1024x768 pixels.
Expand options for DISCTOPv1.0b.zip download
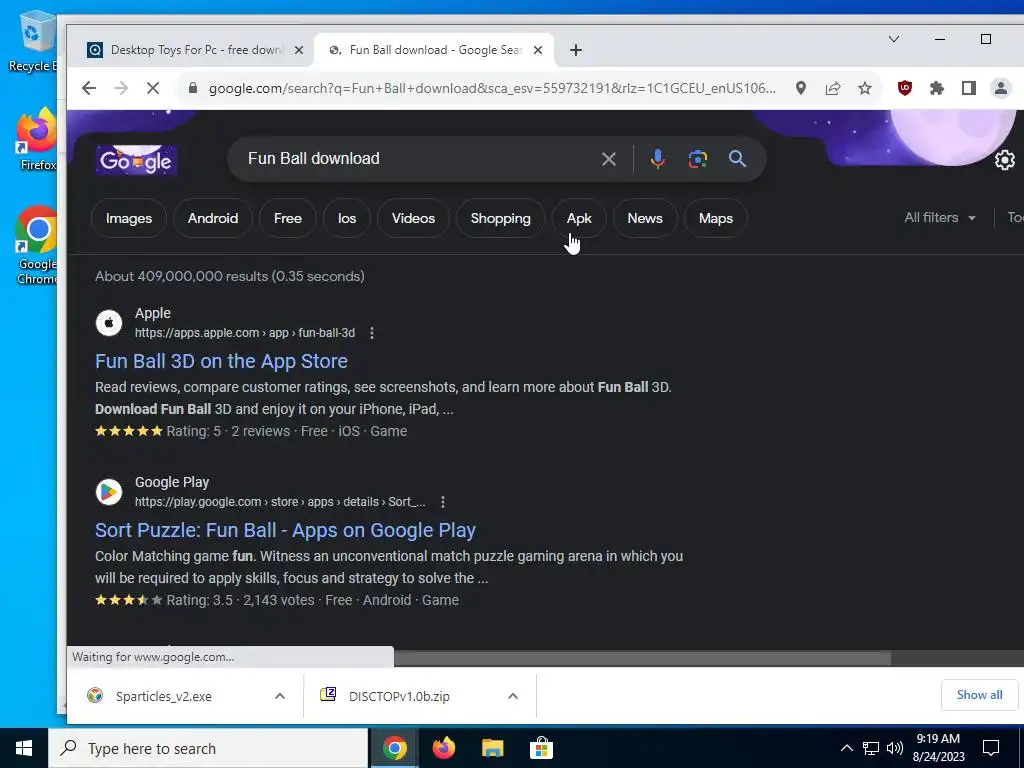click(513, 696)
